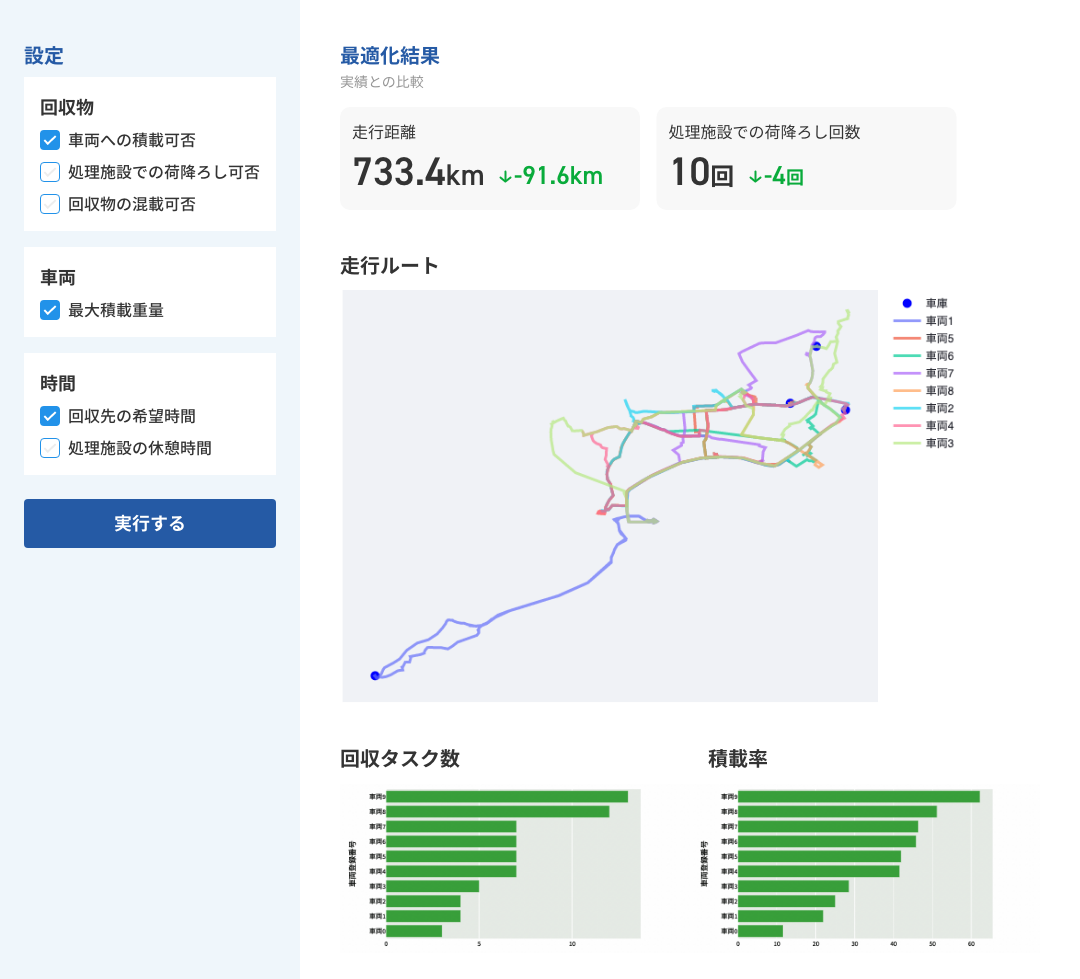
Task: Uncheck 回収先の希望時間 checkbox
Action: tap(50, 416)
